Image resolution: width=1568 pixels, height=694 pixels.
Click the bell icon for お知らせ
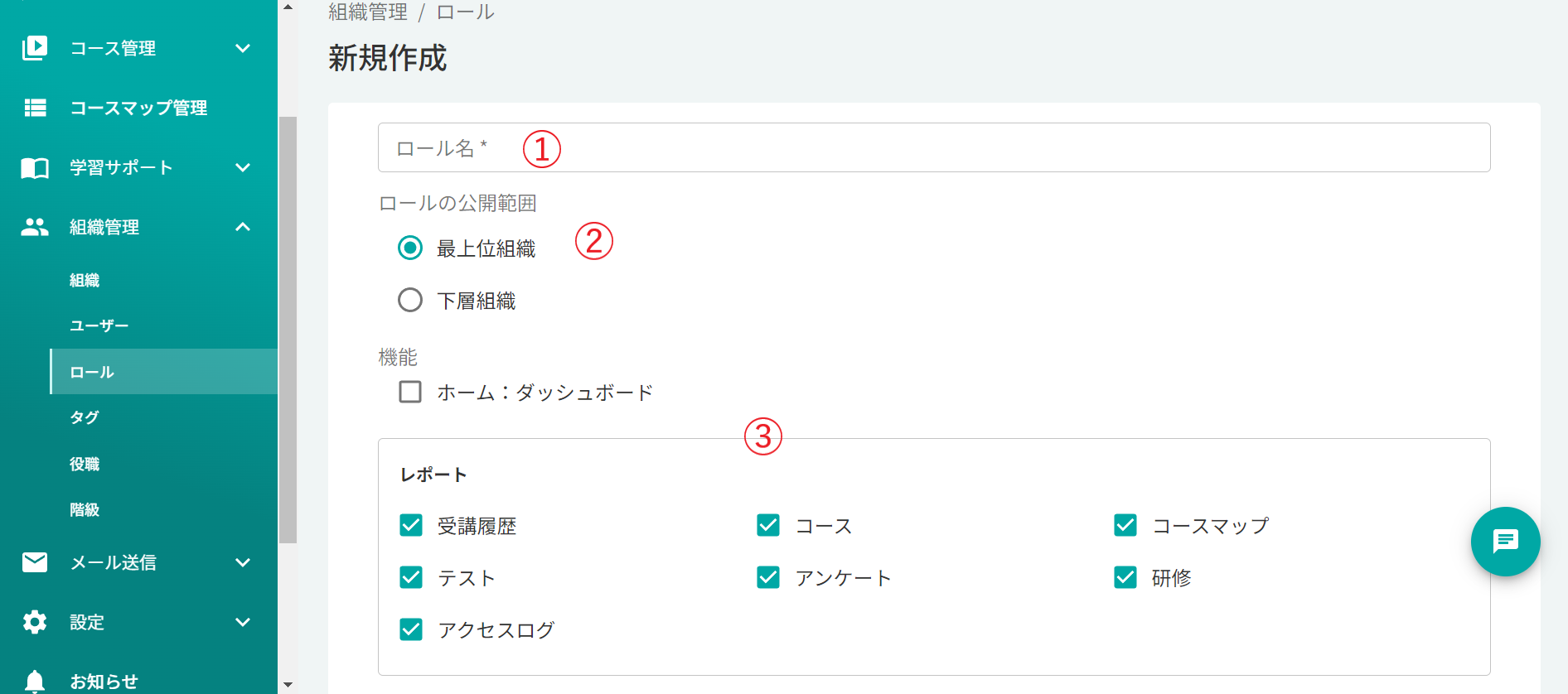tap(35, 682)
